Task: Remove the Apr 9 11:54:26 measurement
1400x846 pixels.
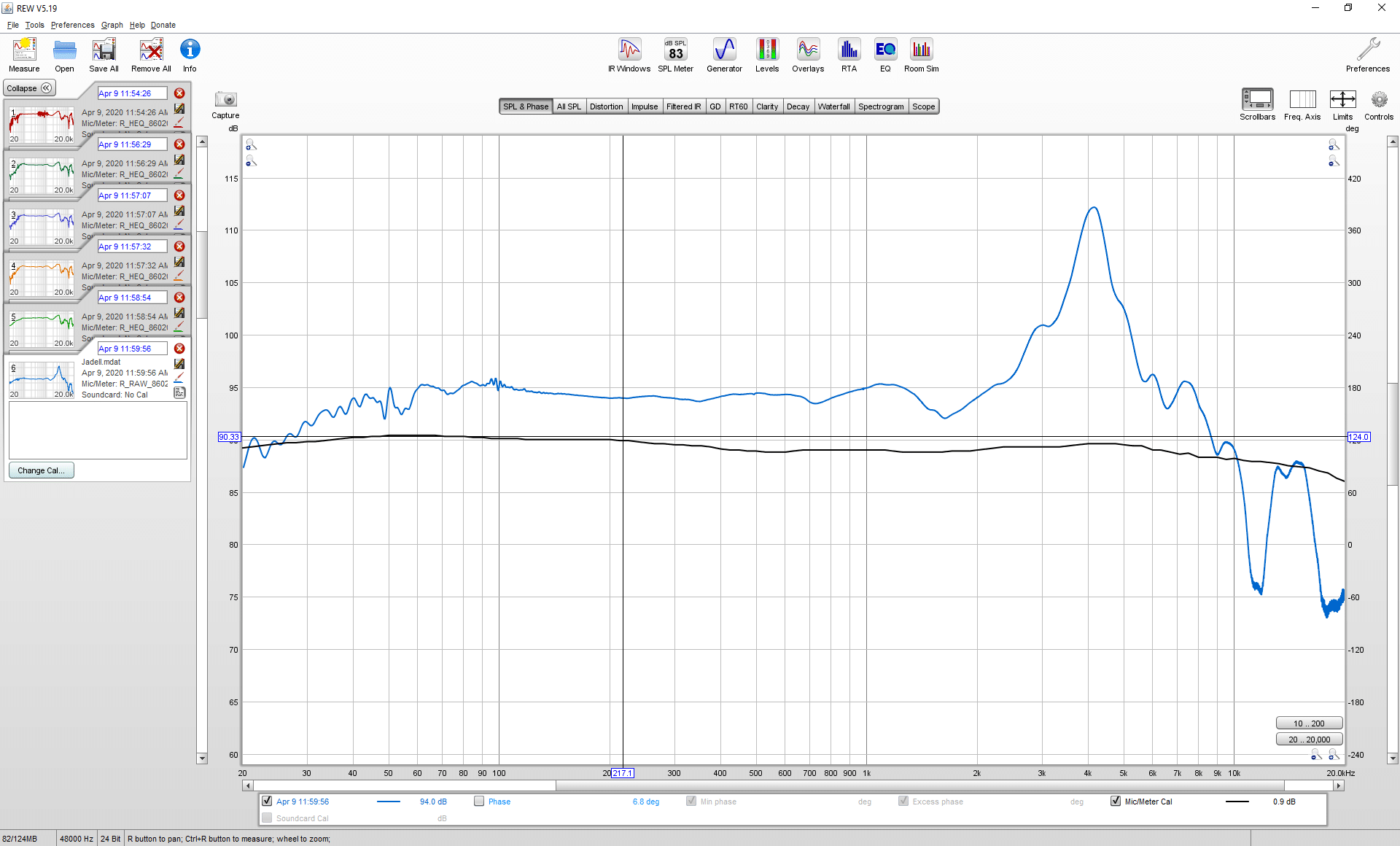Action: 179,93
